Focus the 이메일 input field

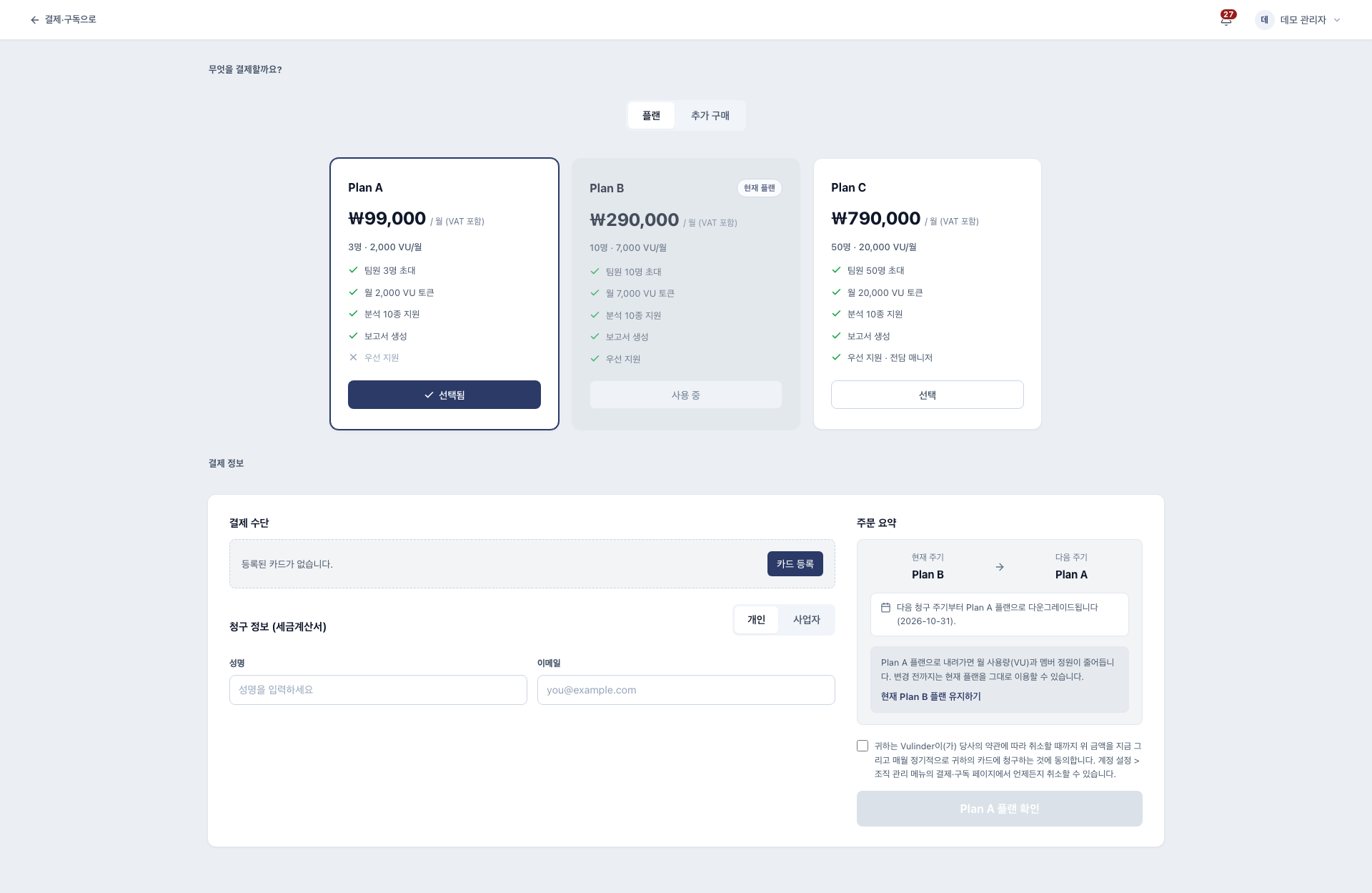[686, 690]
